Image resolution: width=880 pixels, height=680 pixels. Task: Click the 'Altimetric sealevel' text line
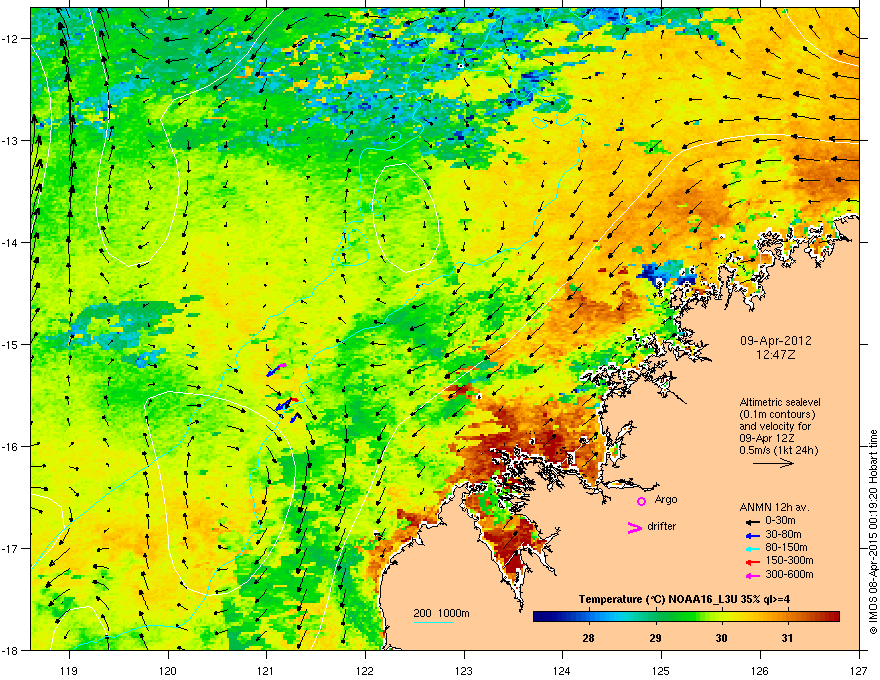pos(780,402)
